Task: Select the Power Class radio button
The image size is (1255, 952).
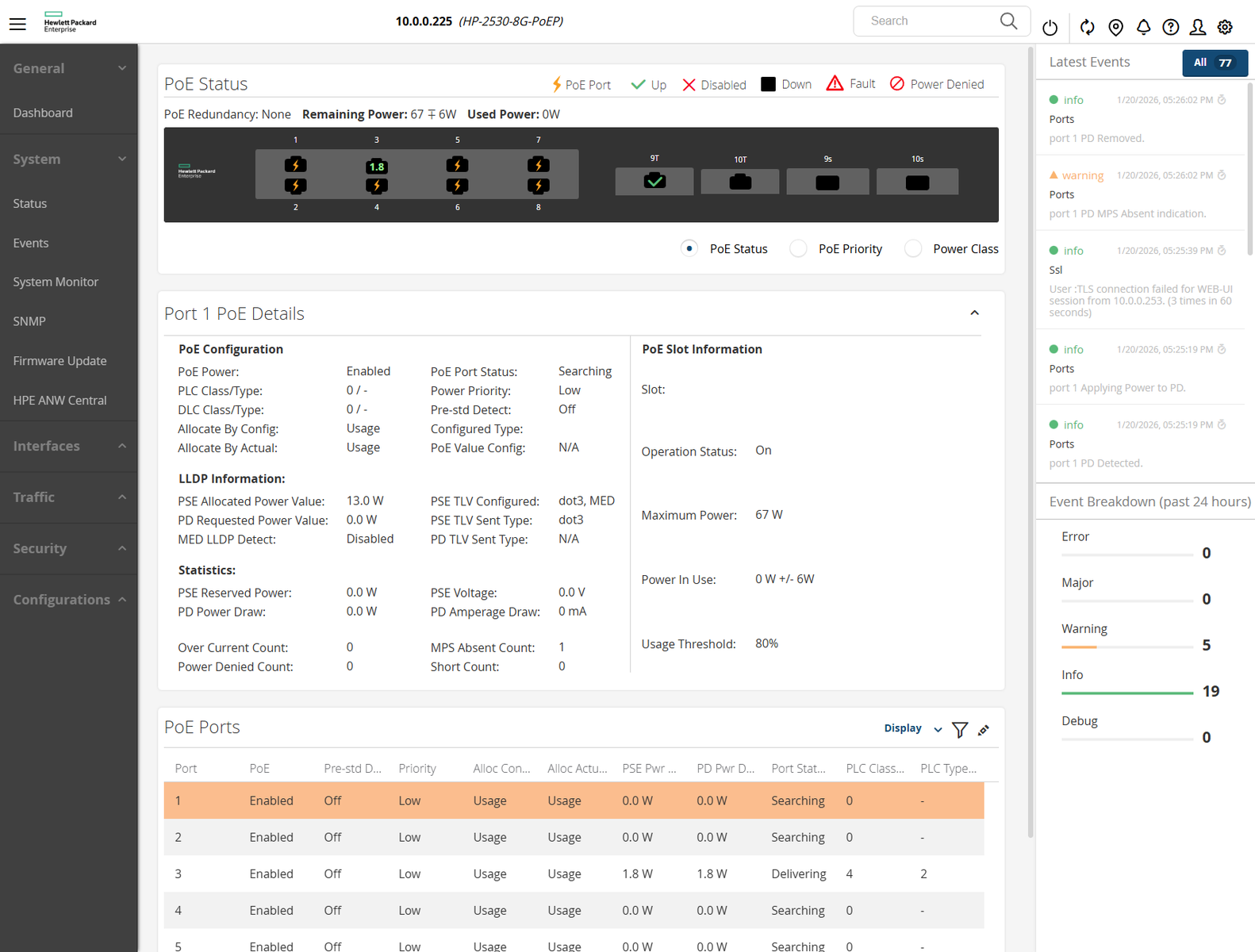Action: (x=913, y=249)
